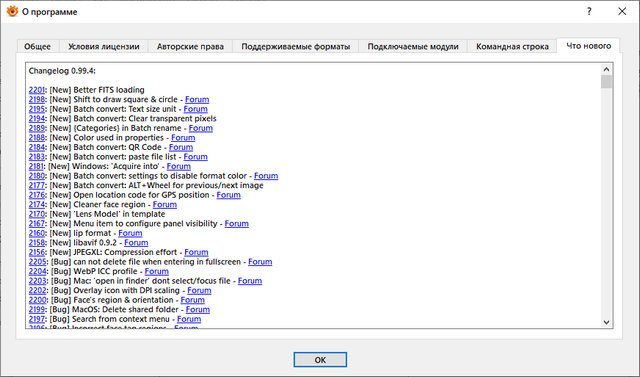This screenshot has height=377, width=640.
Task: Click the changelog scrollbar thumb
Action: 606,82
